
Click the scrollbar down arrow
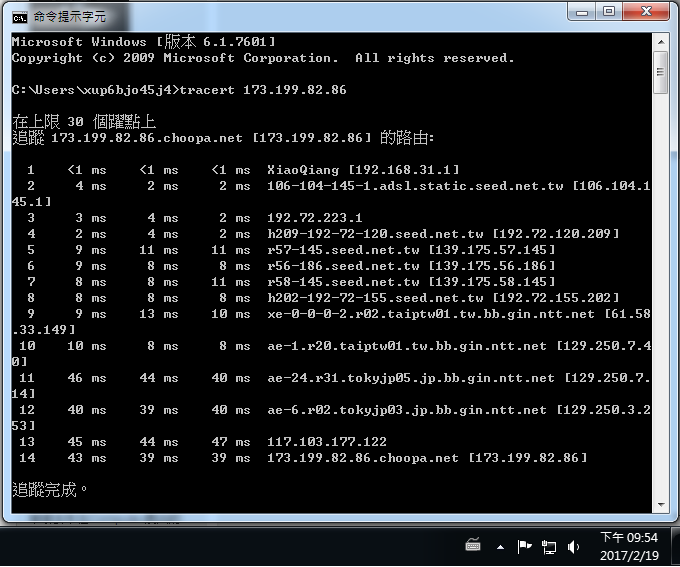tap(661, 505)
